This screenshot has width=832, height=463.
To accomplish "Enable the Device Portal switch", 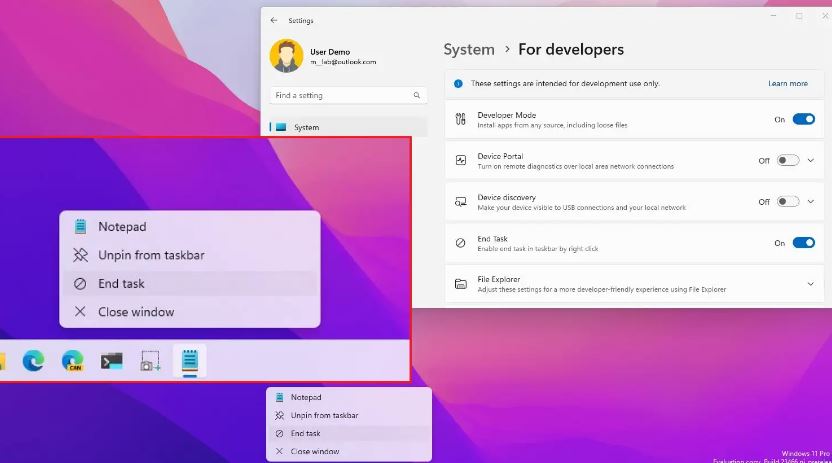I will click(787, 160).
